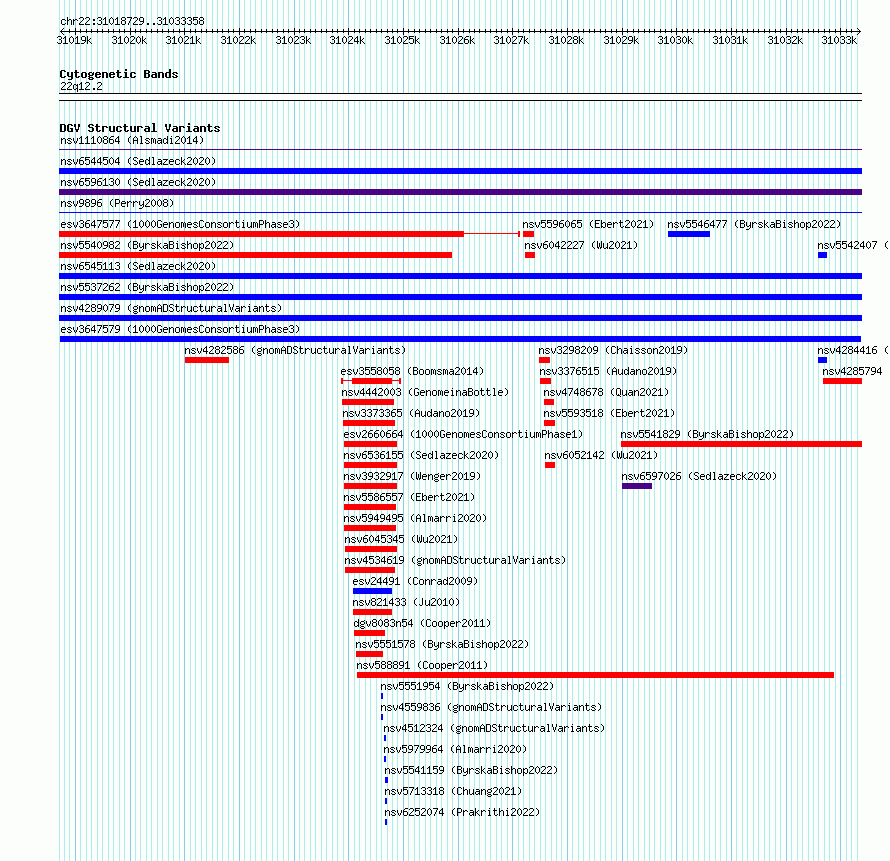Click nsv5593518 (Ebert2021) label
890x861 pixels.
[x=609, y=413]
